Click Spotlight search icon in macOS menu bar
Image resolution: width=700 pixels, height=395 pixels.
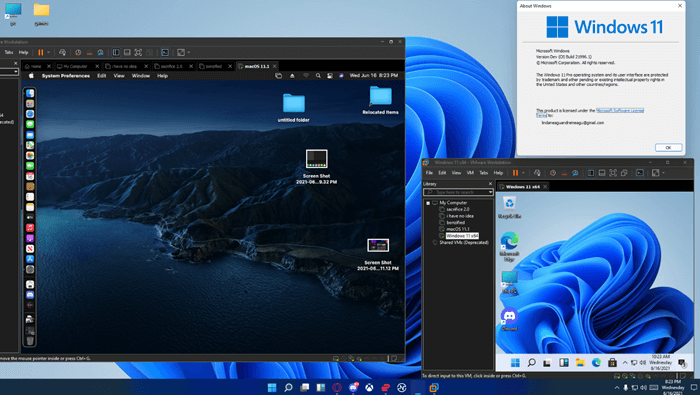pyautogui.click(x=318, y=76)
